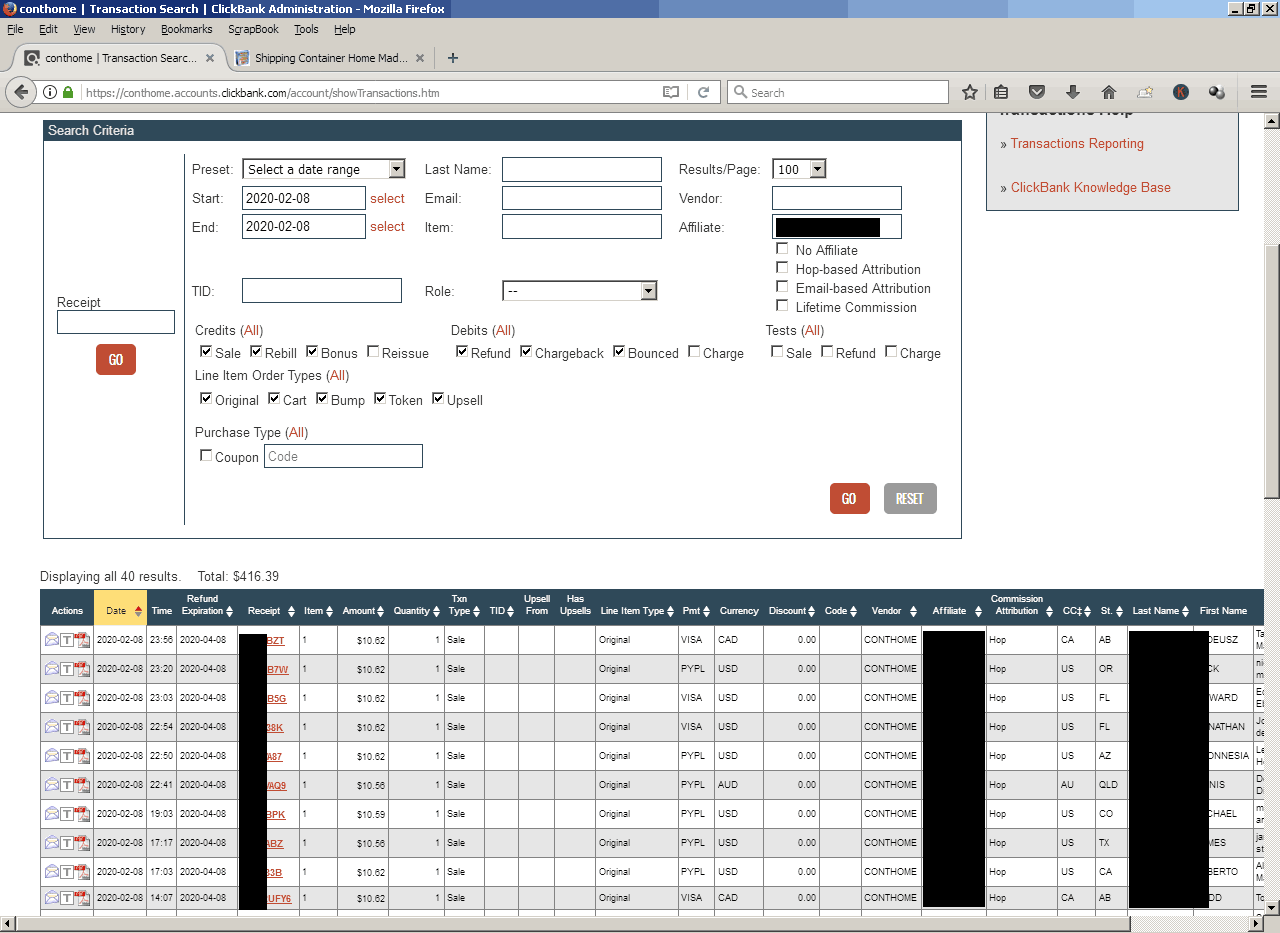Open the ClickBank Knowledge Base link
1280x933 pixels.
pyautogui.click(x=1090, y=187)
